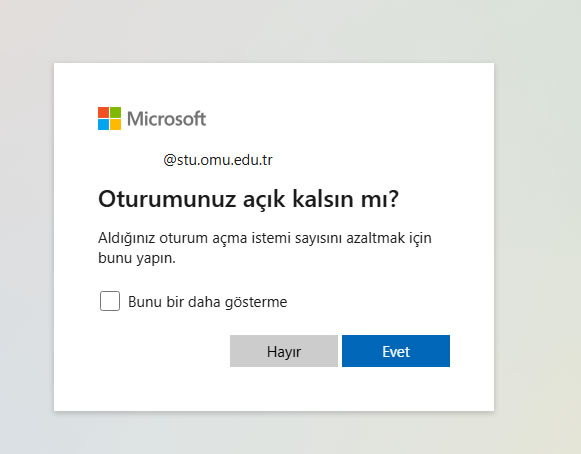This screenshot has width=581, height=454.
Task: Click the green square in Microsoft logo
Action: [x=115, y=113]
